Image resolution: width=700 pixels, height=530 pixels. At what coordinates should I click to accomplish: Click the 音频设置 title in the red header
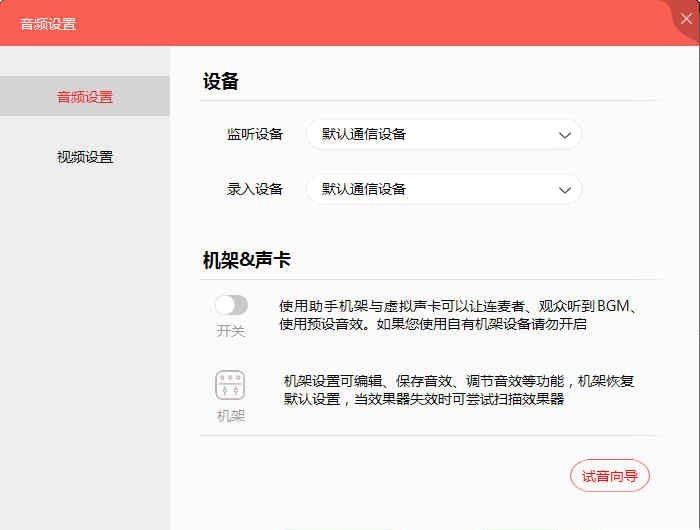[48, 24]
